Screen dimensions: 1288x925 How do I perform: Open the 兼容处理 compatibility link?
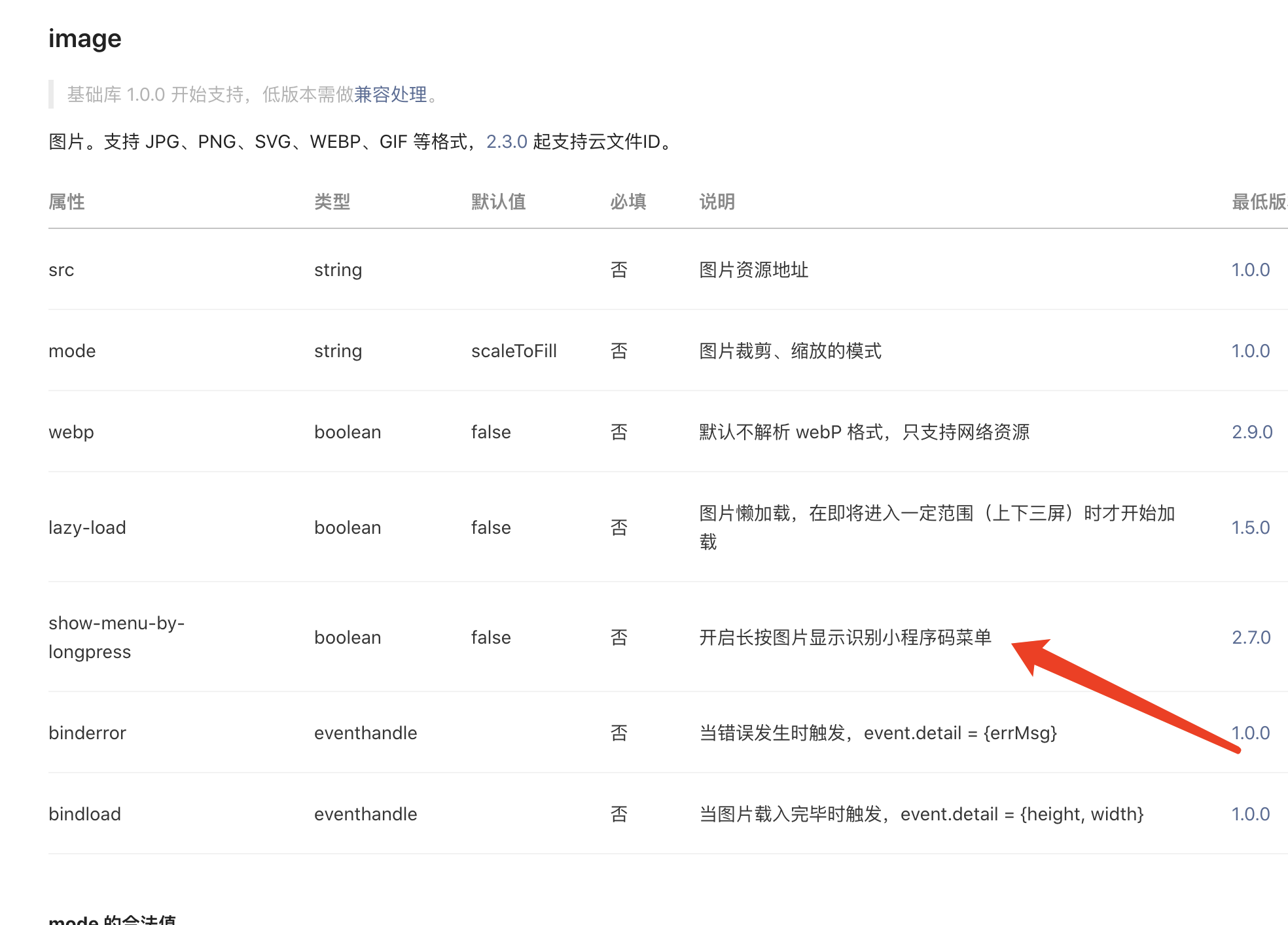(390, 95)
